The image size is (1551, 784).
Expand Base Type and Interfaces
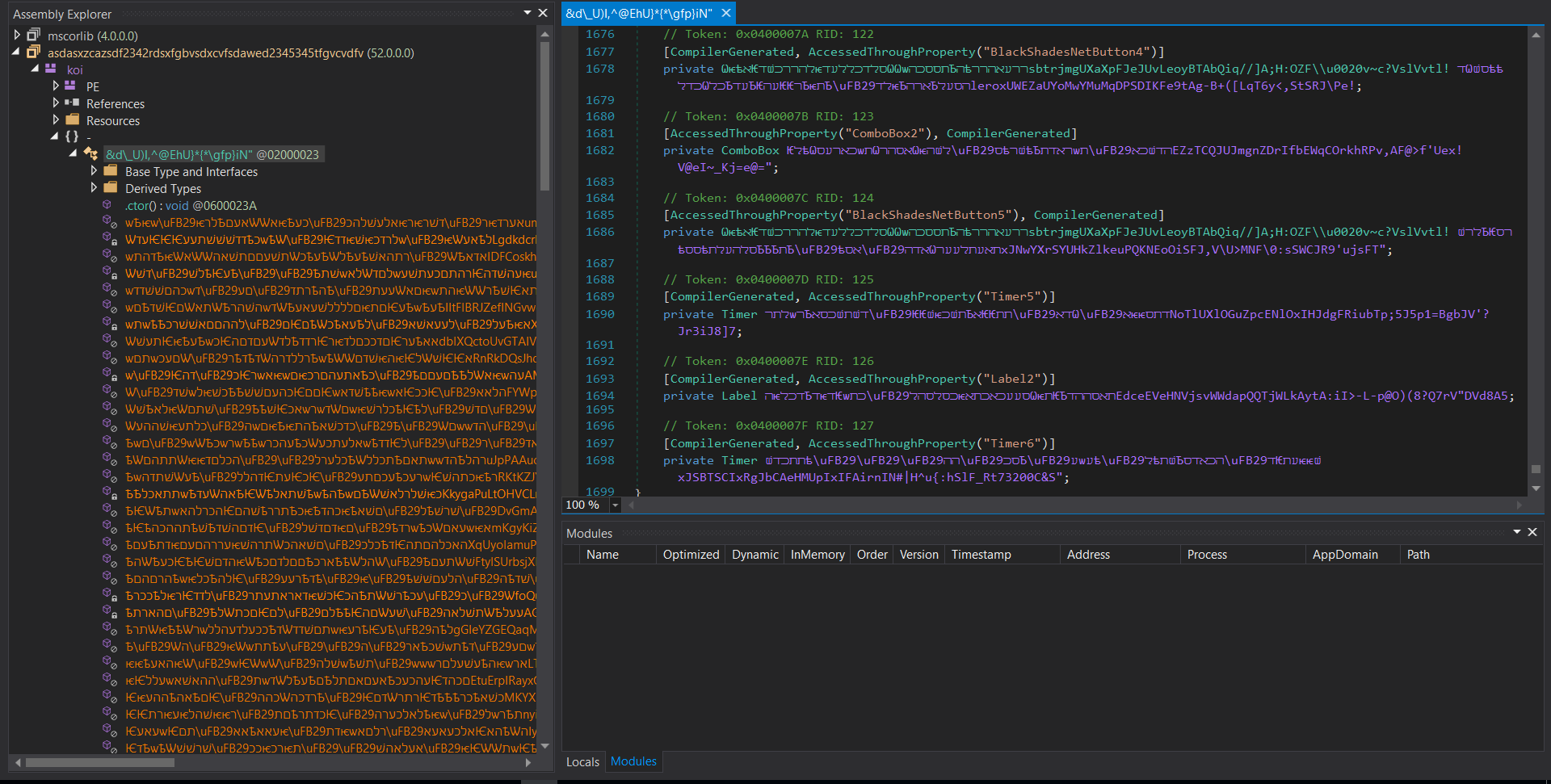tap(95, 171)
